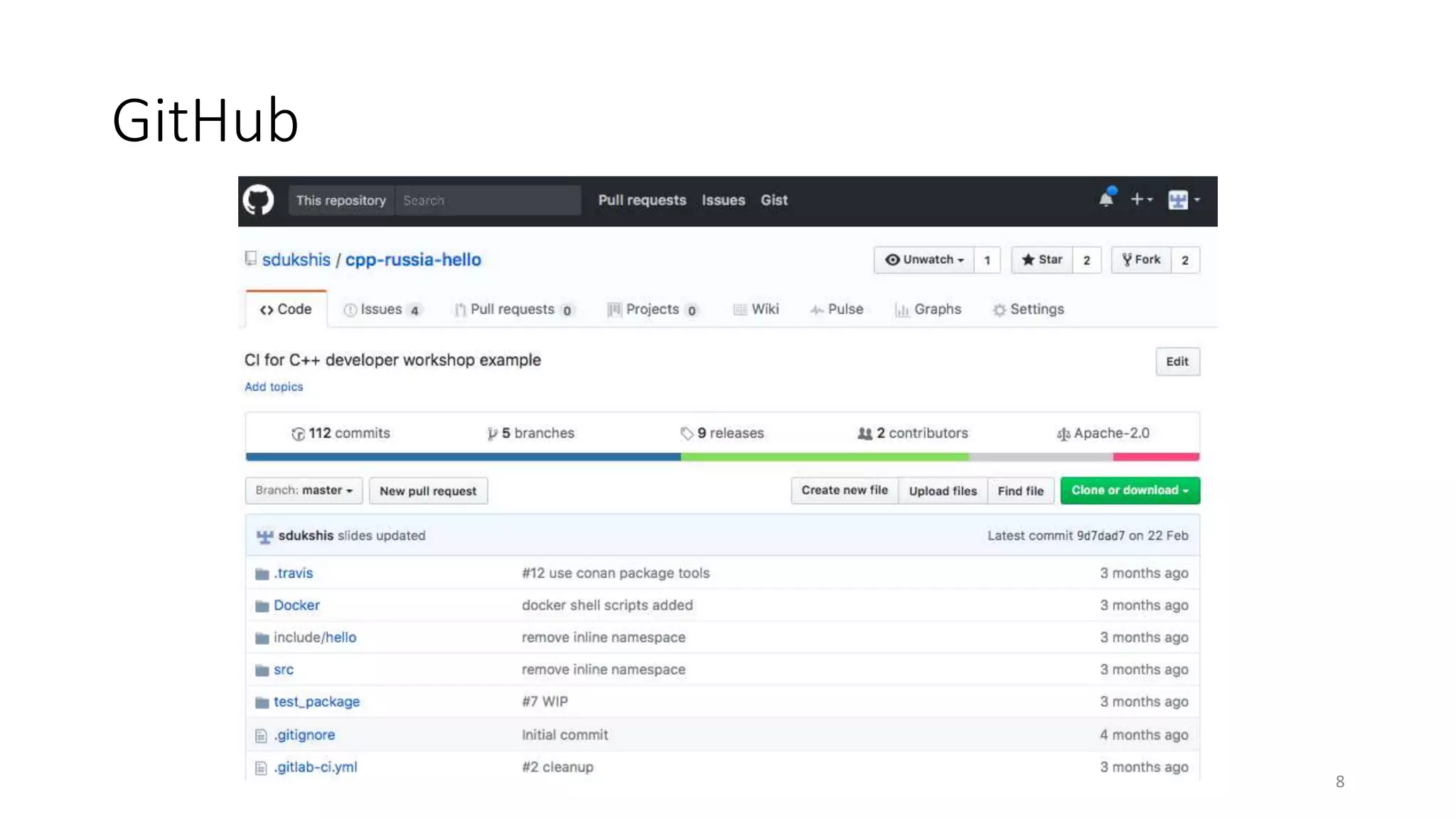Expand Clone or download dropdown
Viewport: 1456px width, 819px height.
[1130, 491]
